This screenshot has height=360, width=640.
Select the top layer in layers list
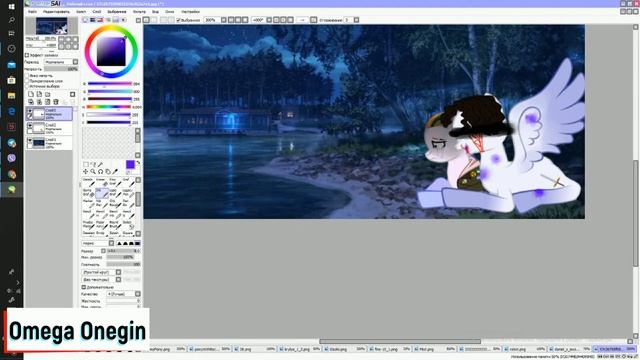pyautogui.click(x=49, y=113)
